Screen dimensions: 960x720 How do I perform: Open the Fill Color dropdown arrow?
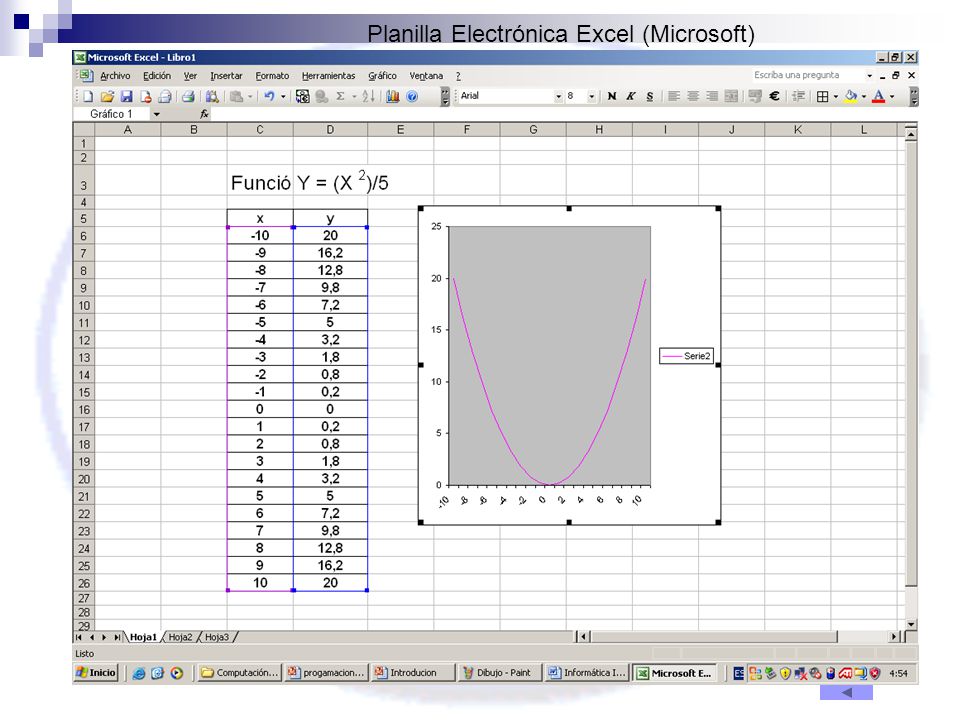coord(864,96)
